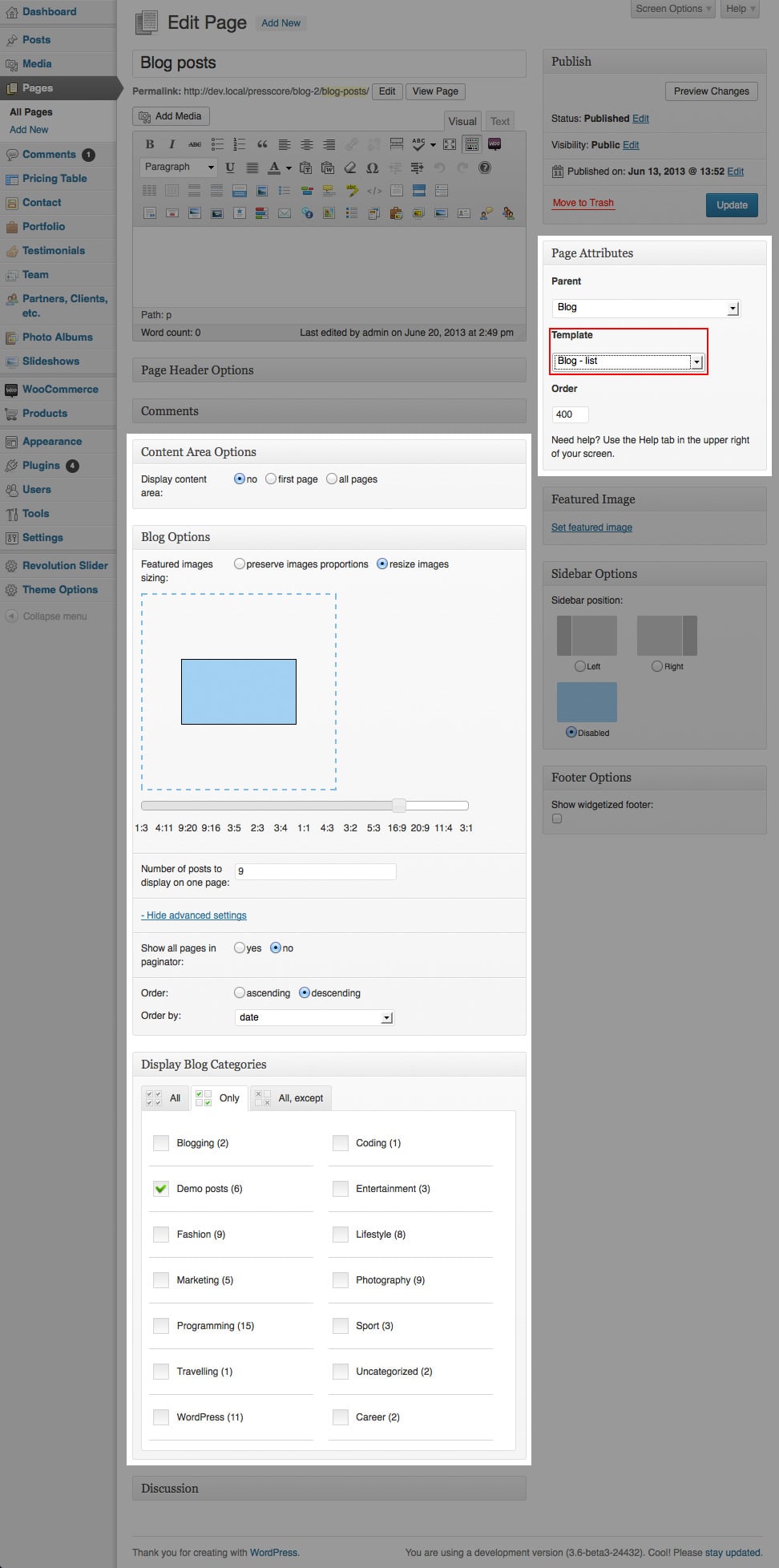The height and width of the screenshot is (1568, 779).
Task: Click the Update button
Action: tap(731, 205)
